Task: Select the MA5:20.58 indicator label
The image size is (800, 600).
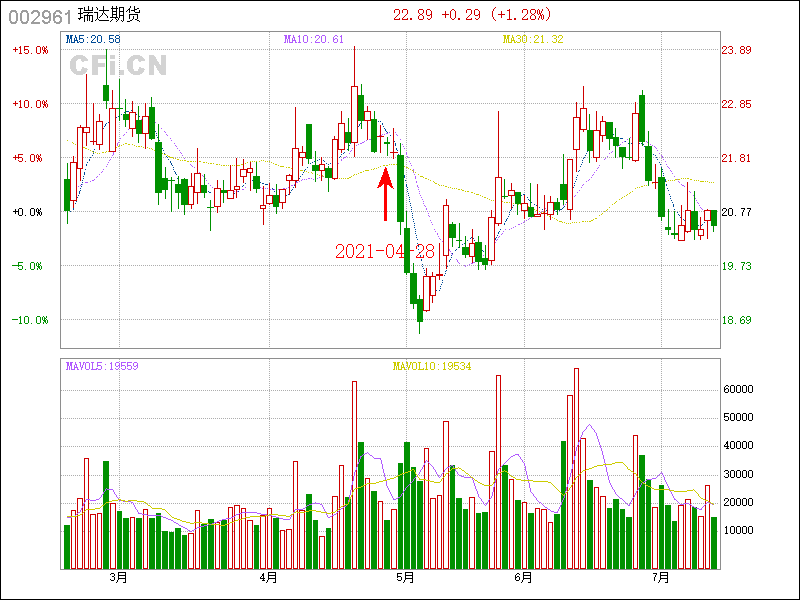Action: coord(93,39)
